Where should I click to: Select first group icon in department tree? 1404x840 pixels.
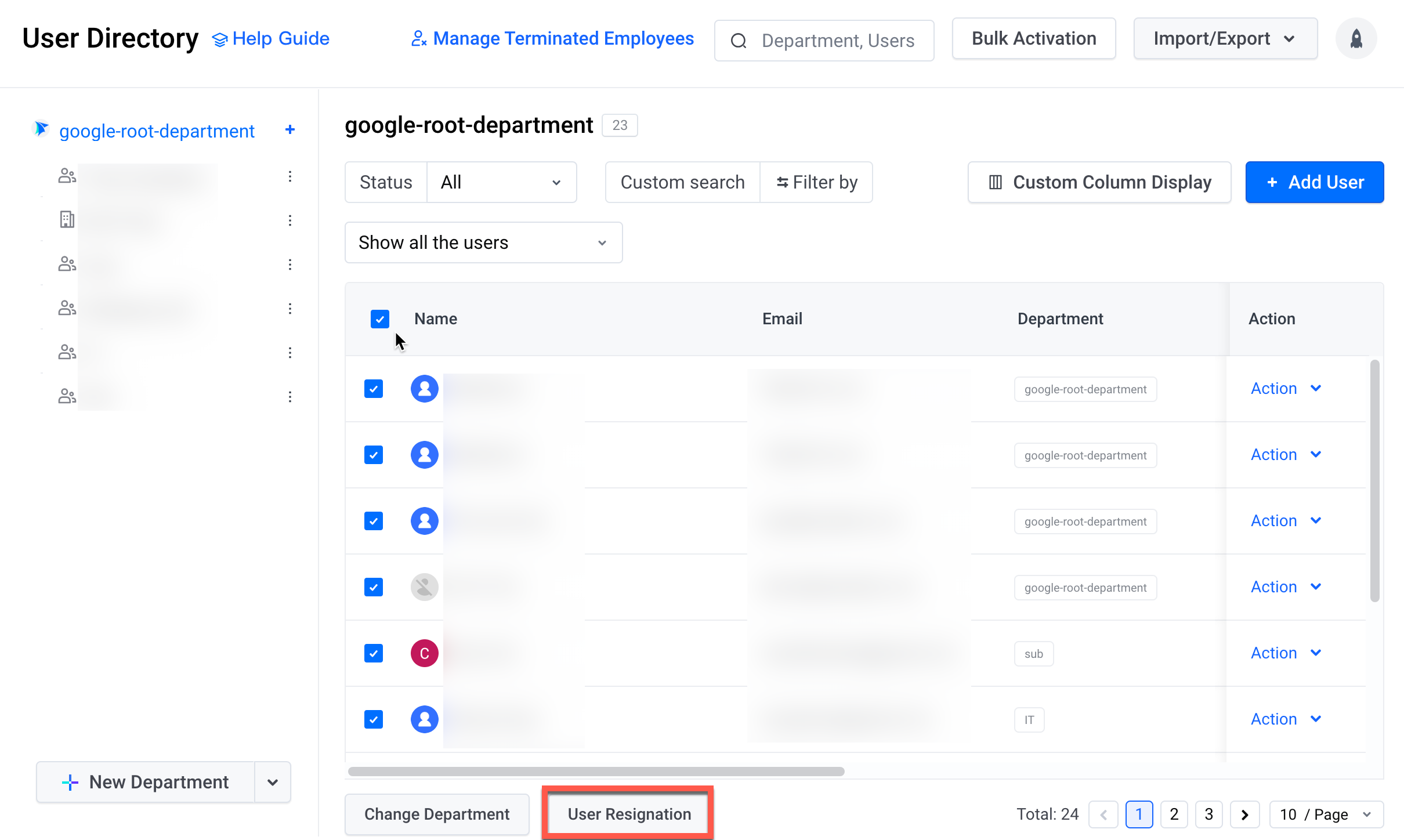[x=67, y=176]
